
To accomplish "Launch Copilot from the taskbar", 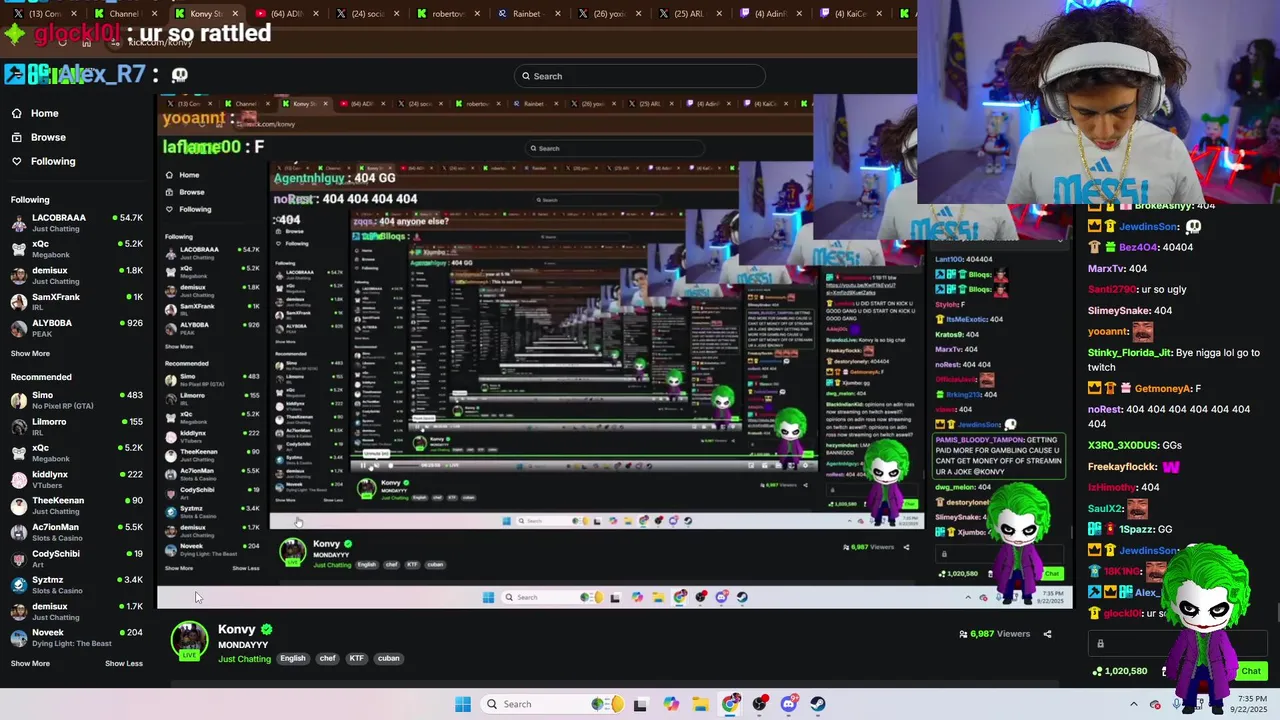I will tap(671, 704).
